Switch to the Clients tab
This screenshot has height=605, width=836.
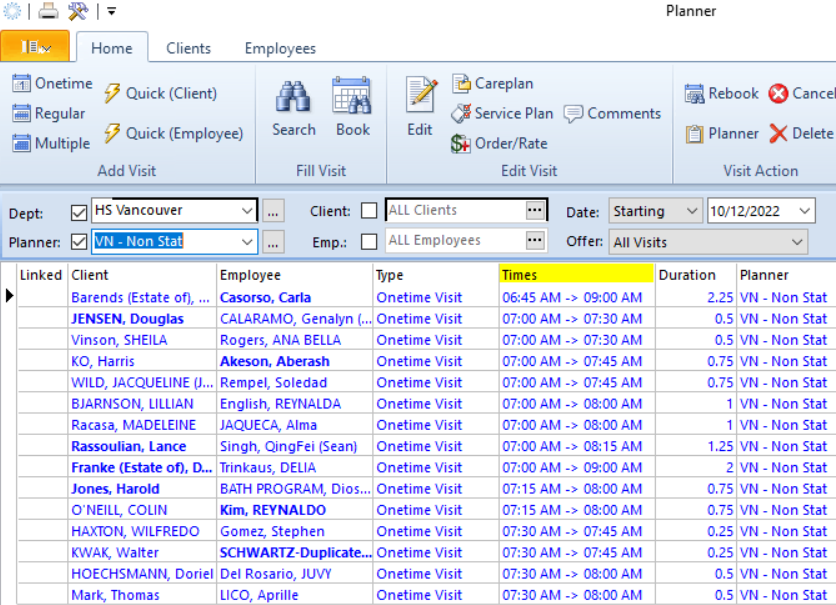[188, 47]
